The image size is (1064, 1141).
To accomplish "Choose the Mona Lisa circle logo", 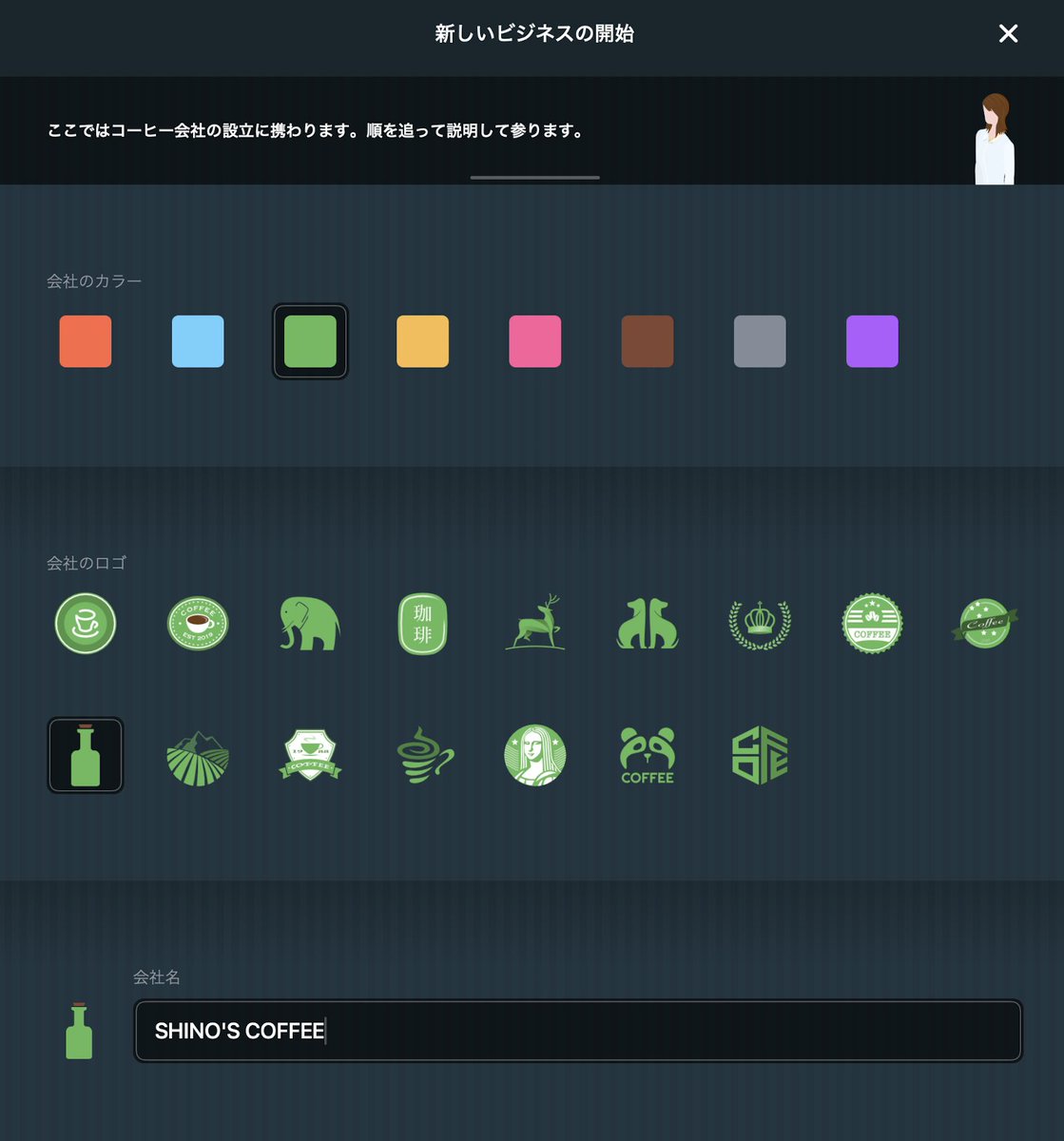I will 535,755.
